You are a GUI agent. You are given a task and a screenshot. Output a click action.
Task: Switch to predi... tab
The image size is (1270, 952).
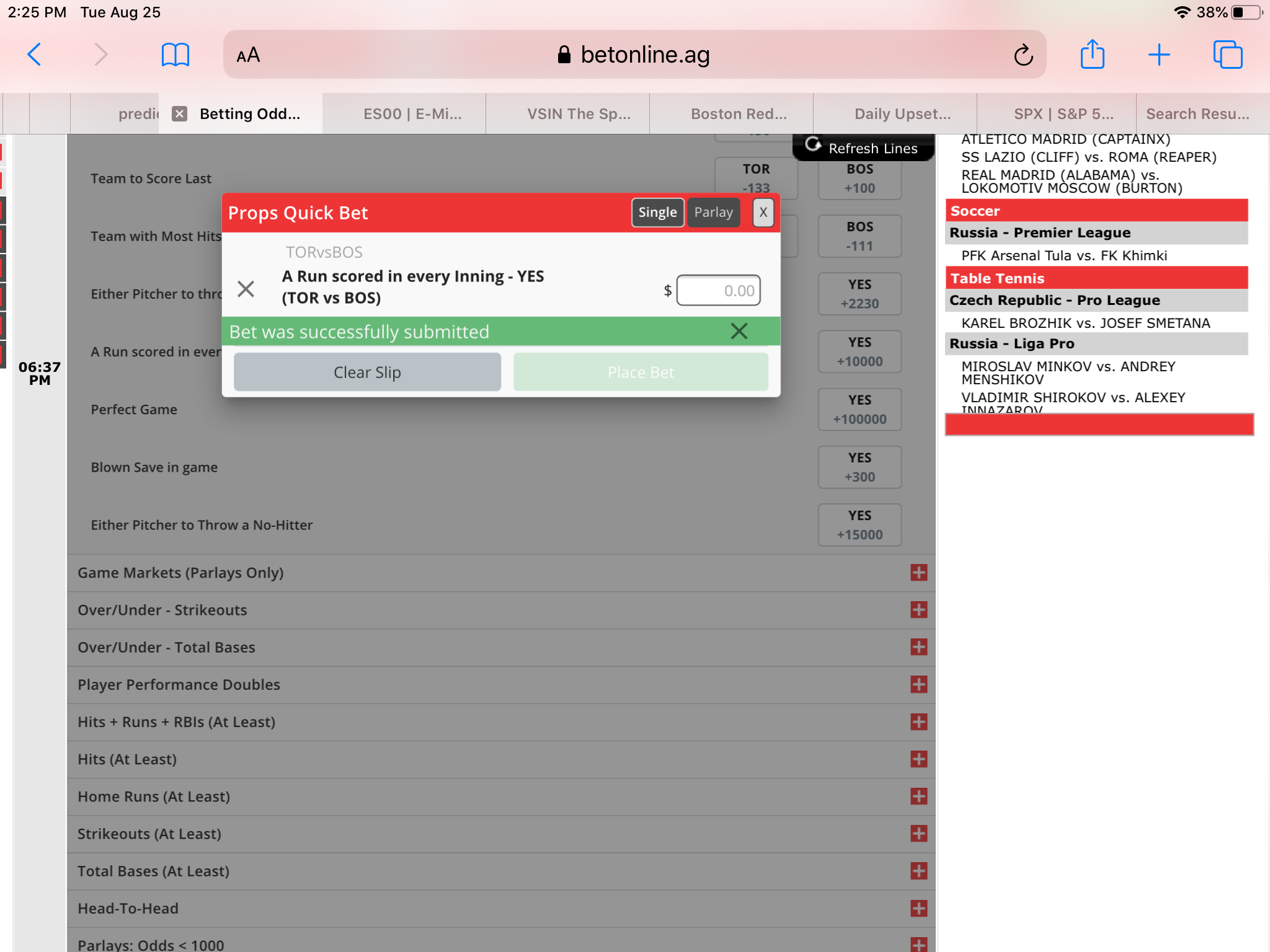click(x=115, y=113)
